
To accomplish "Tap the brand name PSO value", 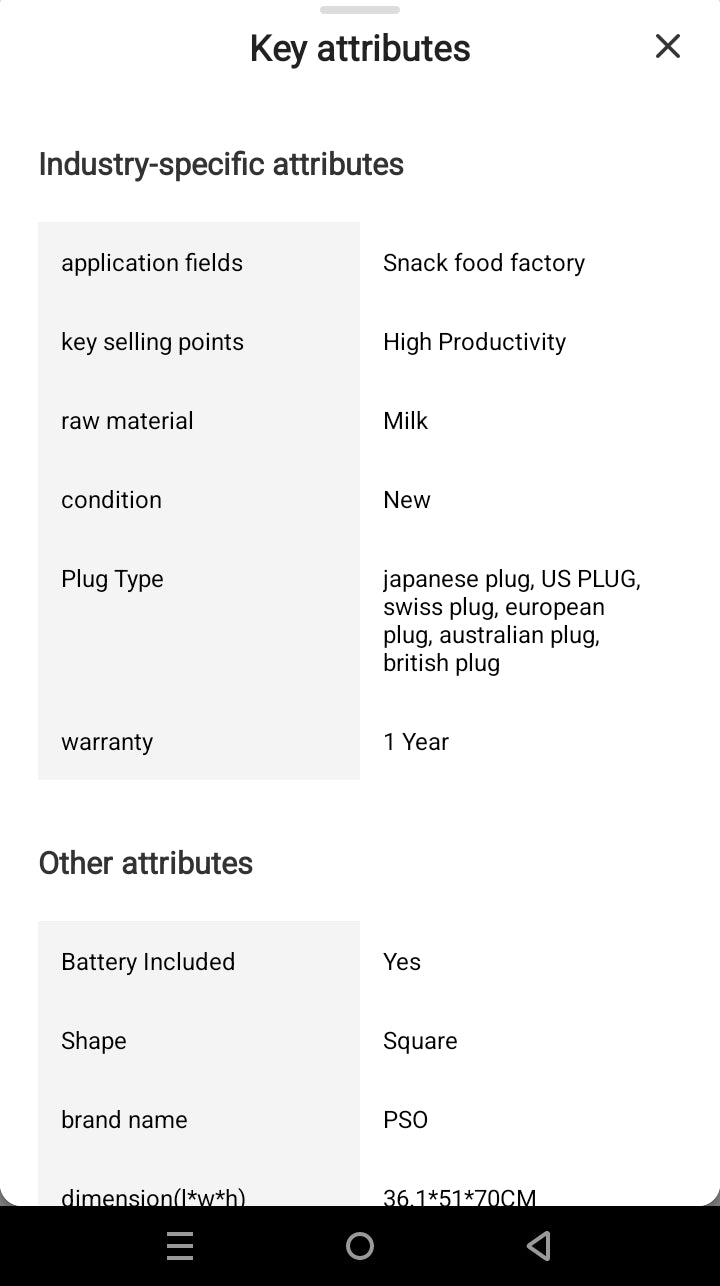I will coord(405,1120).
